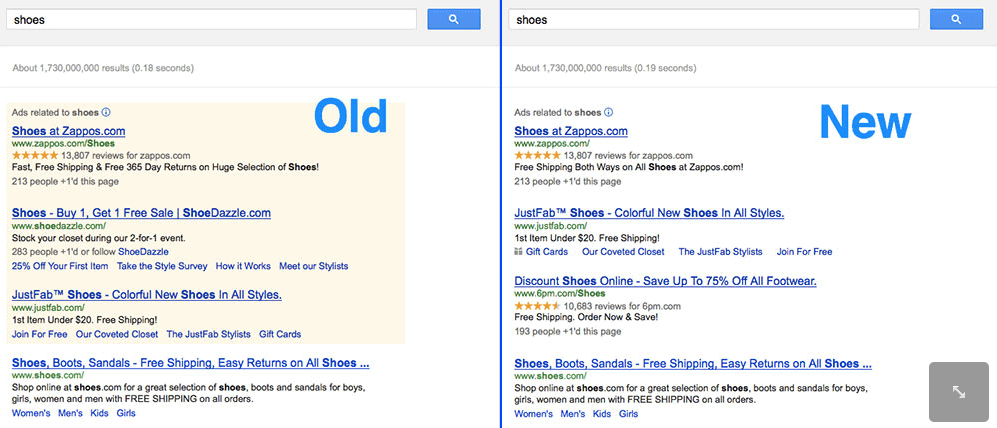Click the 25% Off Your First Item sitelink
The width and height of the screenshot is (997, 428).
(60, 266)
